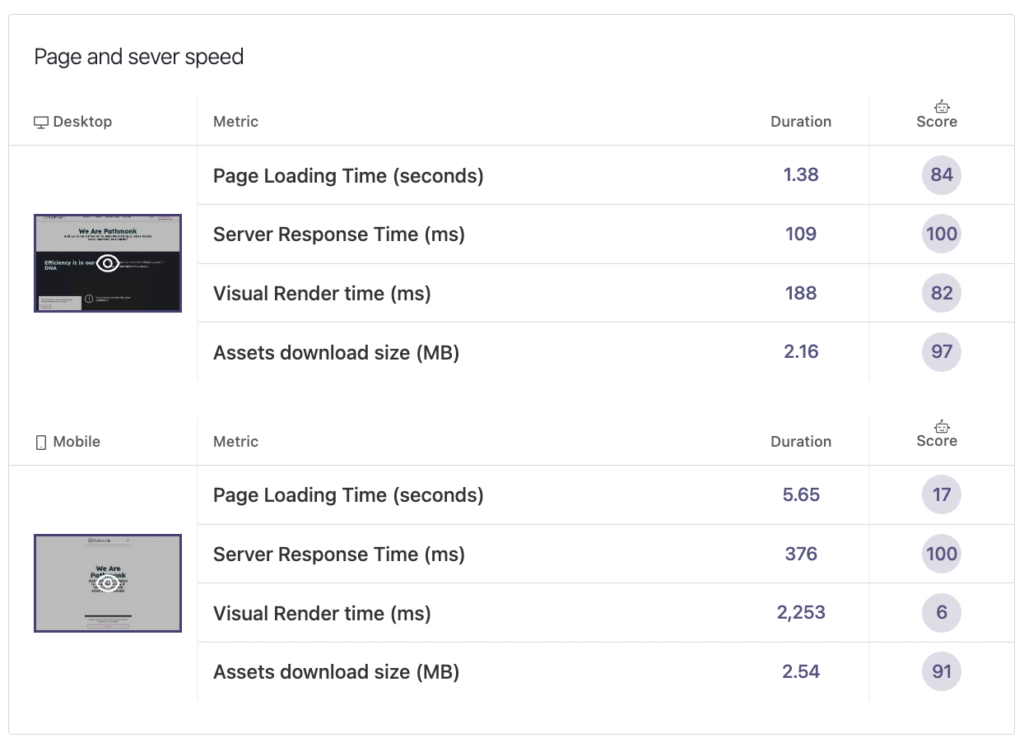The image size is (1024, 747).
Task: Click the desktop Duration column header
Action: point(800,122)
